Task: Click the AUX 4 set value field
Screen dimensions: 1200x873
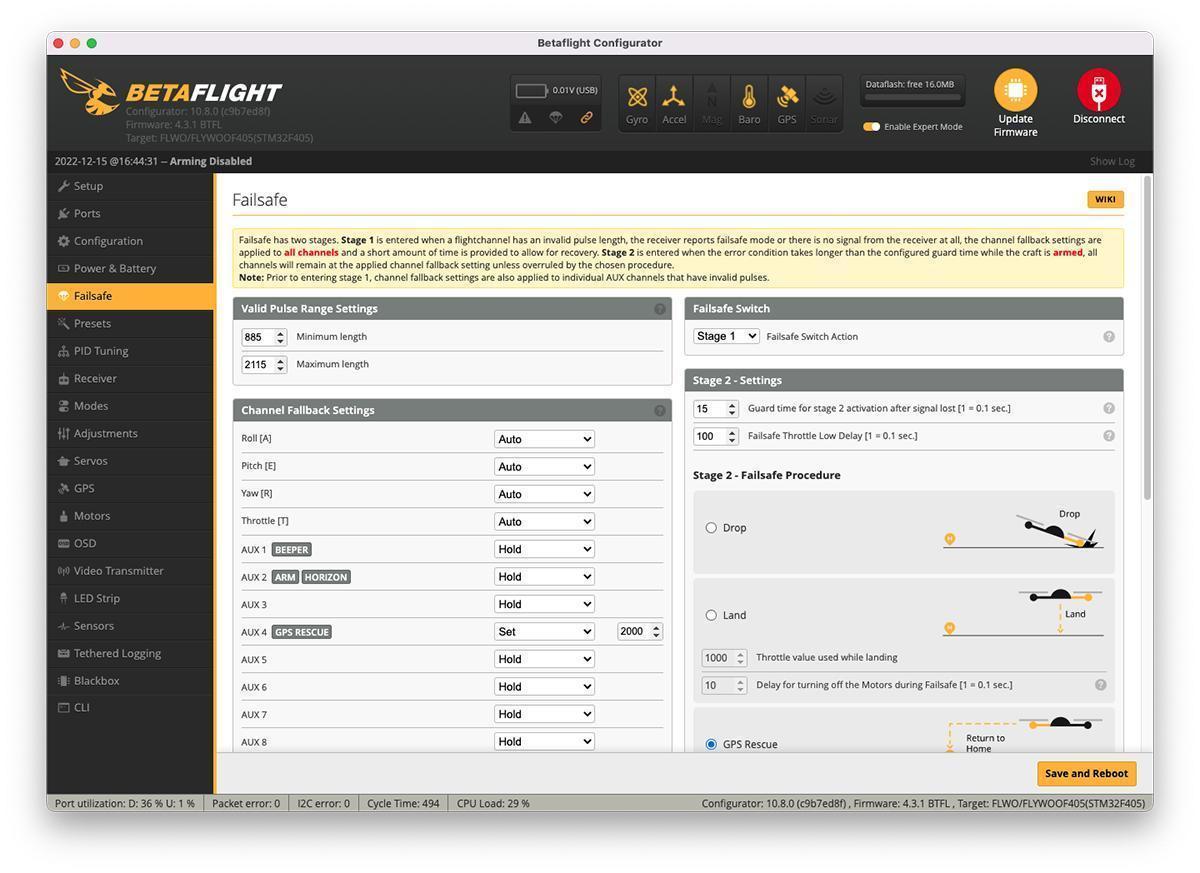Action: click(640, 632)
